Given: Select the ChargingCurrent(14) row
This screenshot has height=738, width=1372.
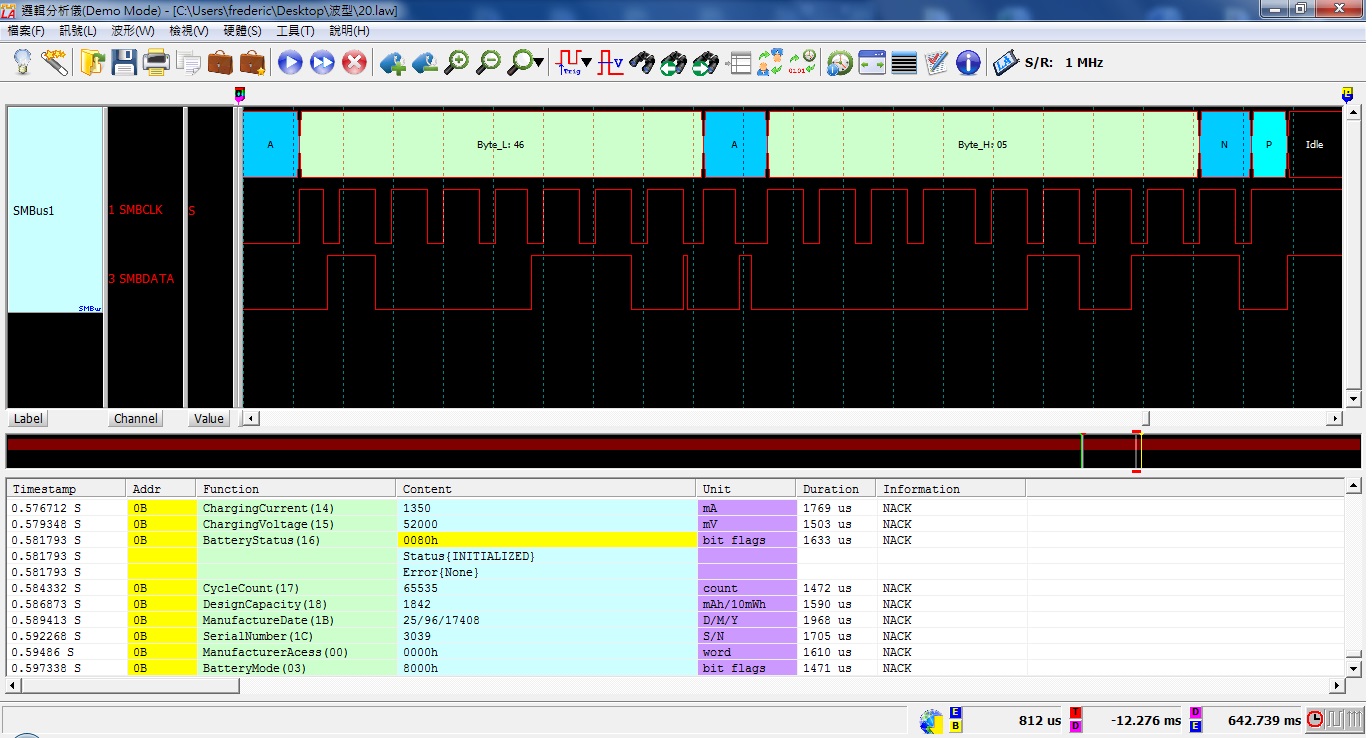Looking at the screenshot, I should (x=675, y=508).
